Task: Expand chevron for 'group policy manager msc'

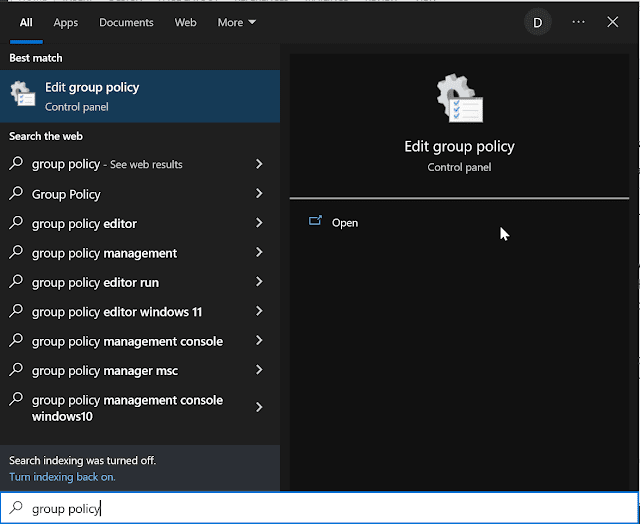Action: pos(259,370)
